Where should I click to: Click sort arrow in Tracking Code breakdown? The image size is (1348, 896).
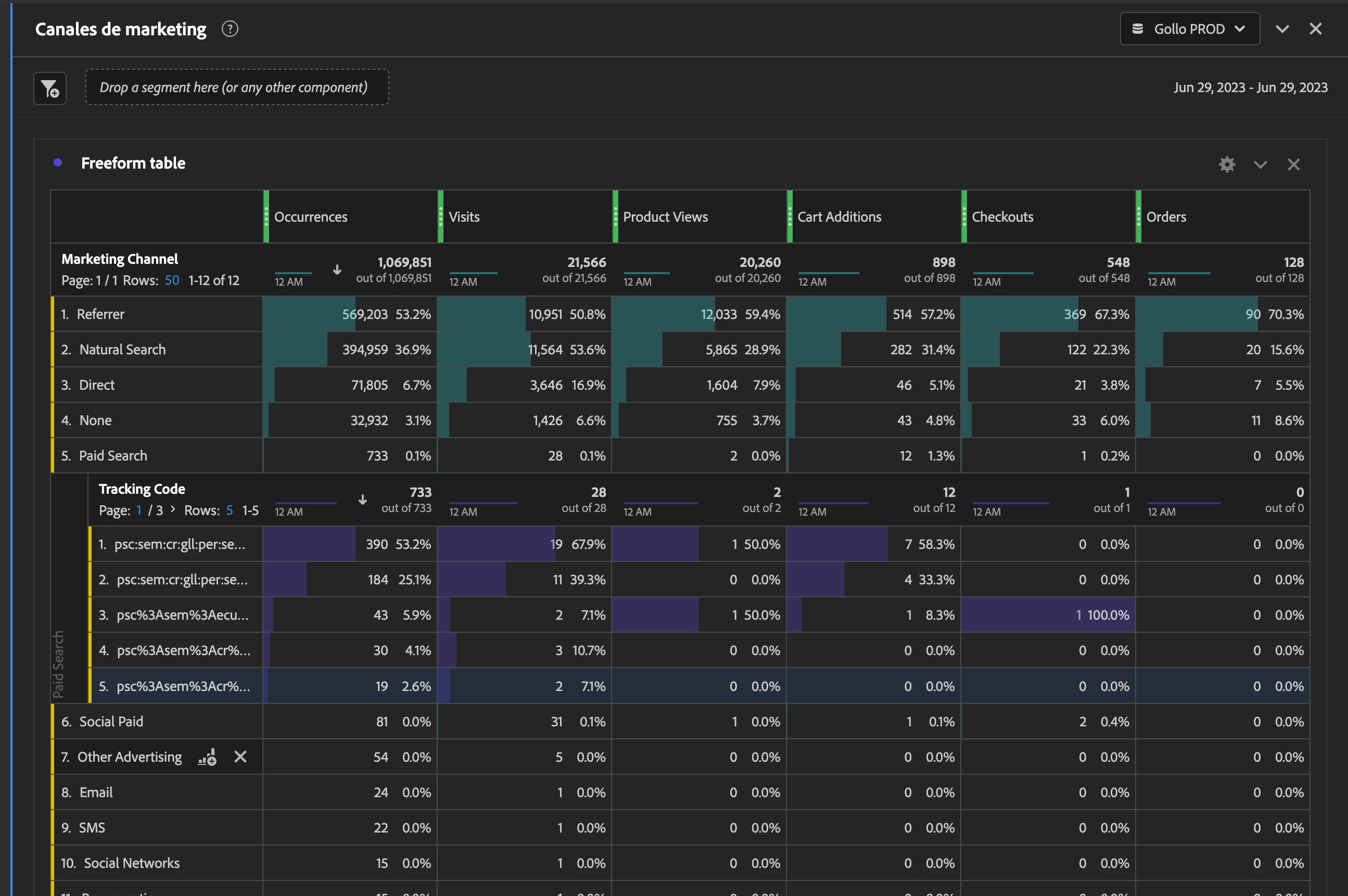(x=362, y=500)
